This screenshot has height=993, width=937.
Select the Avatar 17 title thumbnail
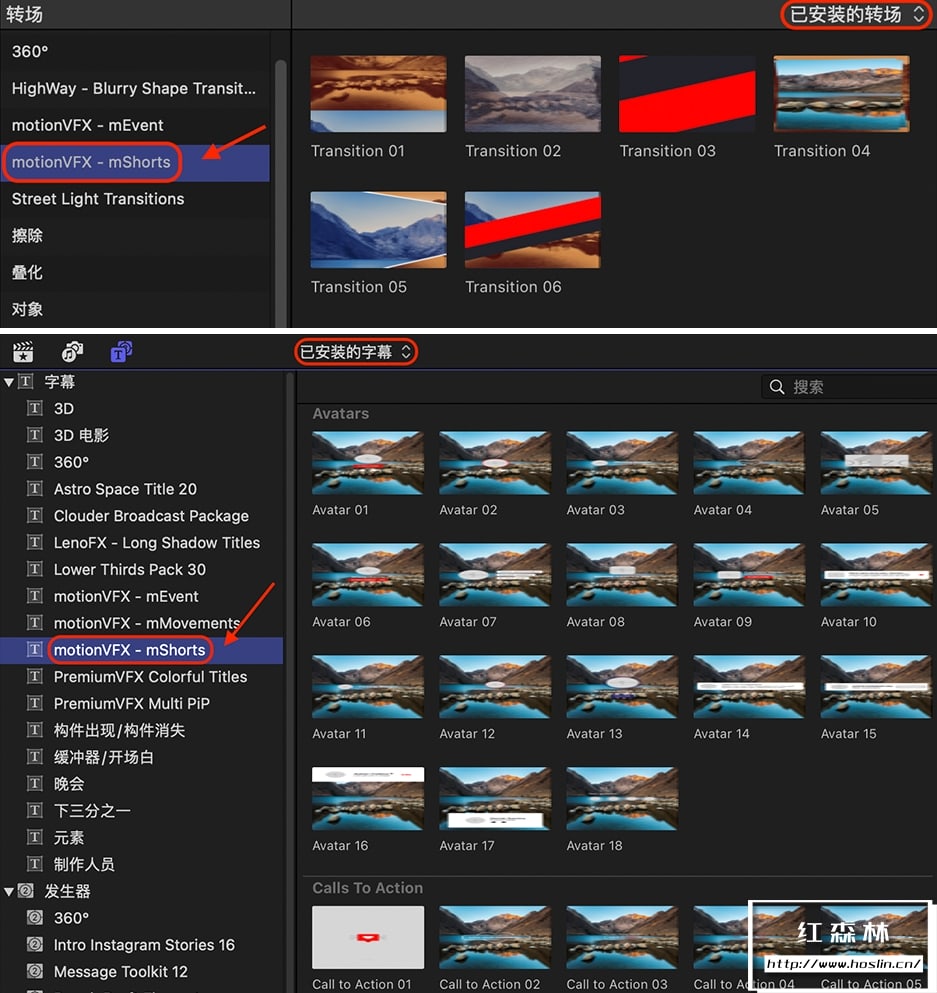click(495, 799)
